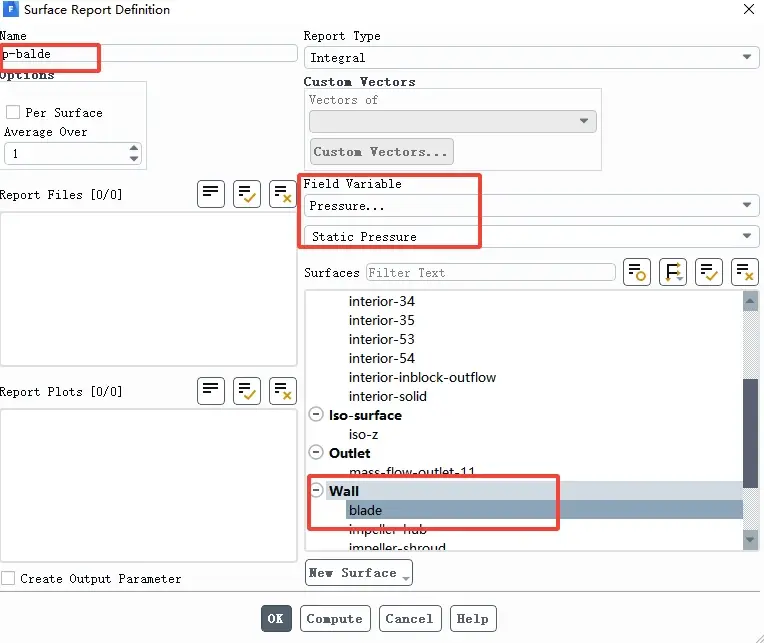Open surface grouping options icon
The image size is (764, 643).
(x=673, y=272)
